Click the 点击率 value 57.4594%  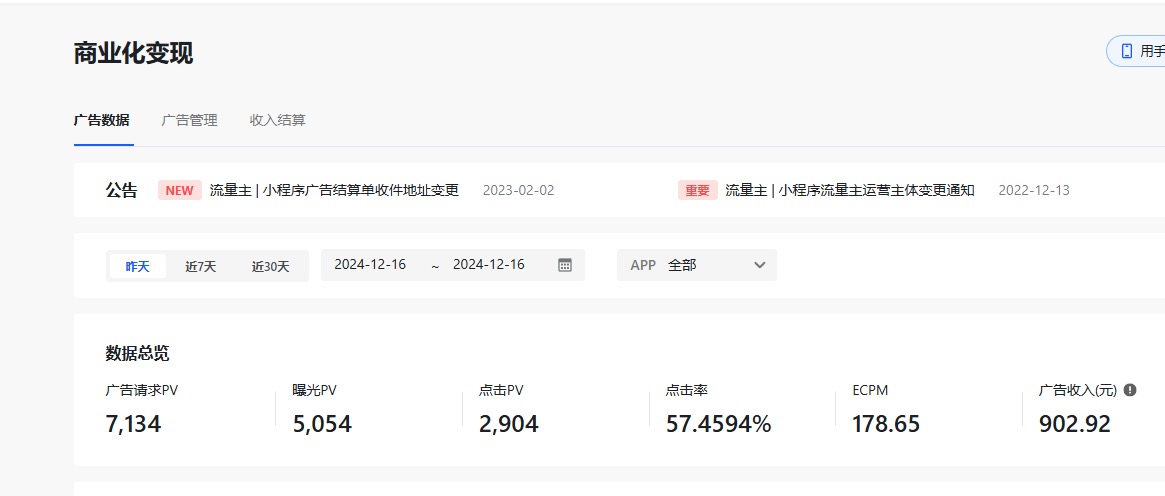[718, 424]
